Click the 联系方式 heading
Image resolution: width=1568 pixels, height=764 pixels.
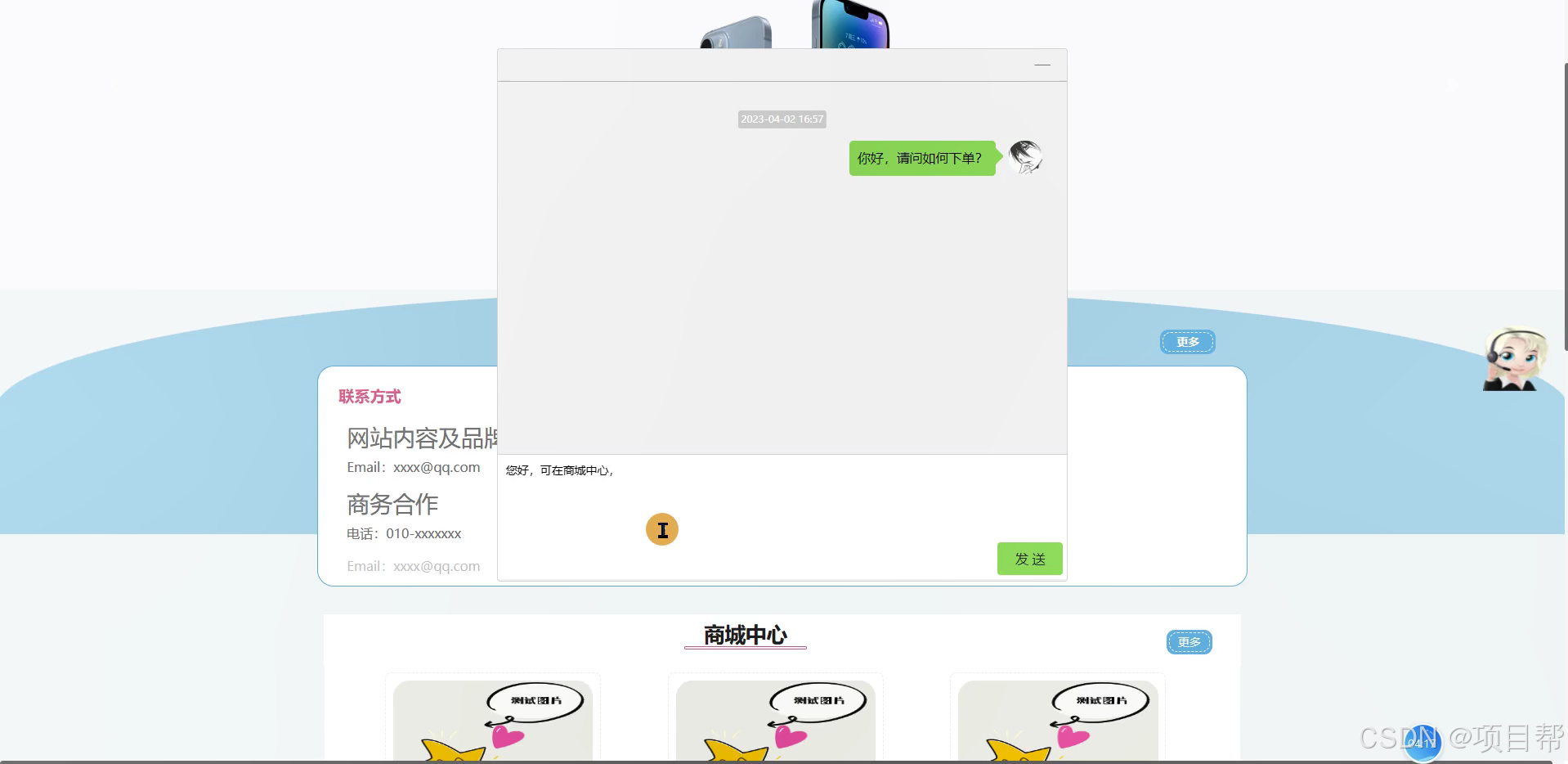pyautogui.click(x=370, y=397)
